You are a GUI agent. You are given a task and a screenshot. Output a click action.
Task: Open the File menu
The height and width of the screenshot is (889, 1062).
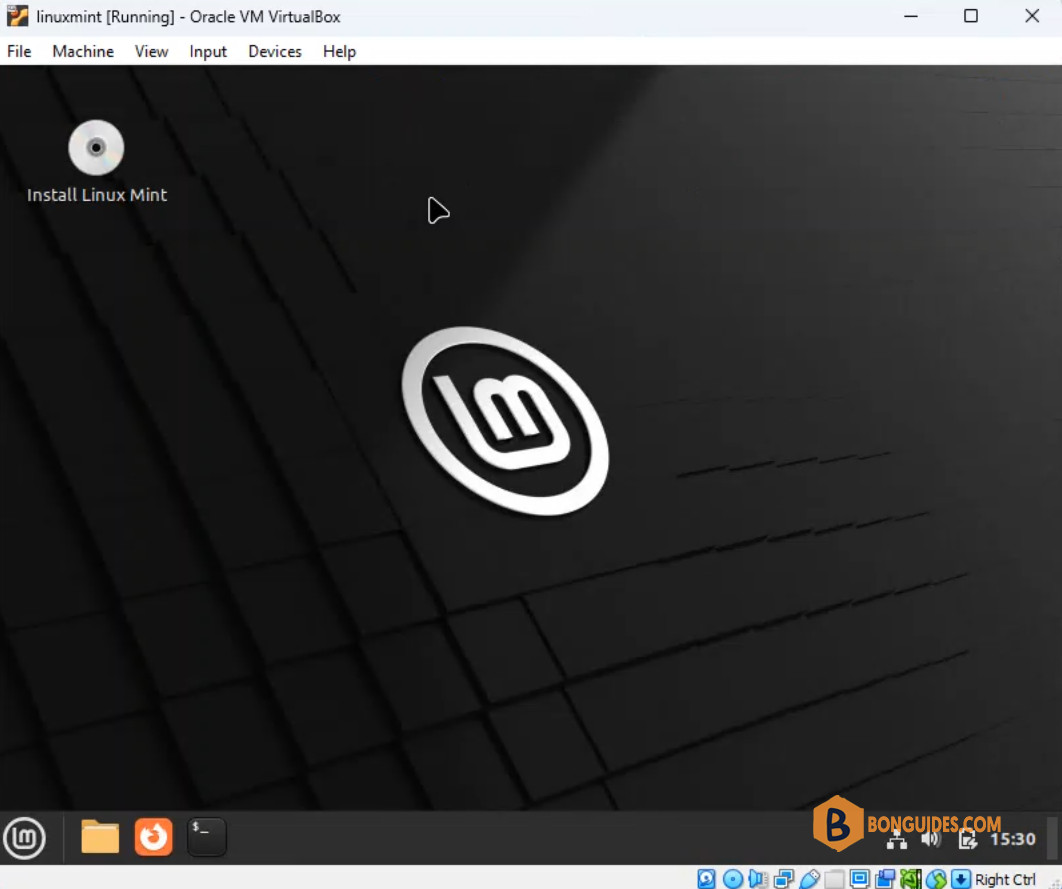coord(19,51)
